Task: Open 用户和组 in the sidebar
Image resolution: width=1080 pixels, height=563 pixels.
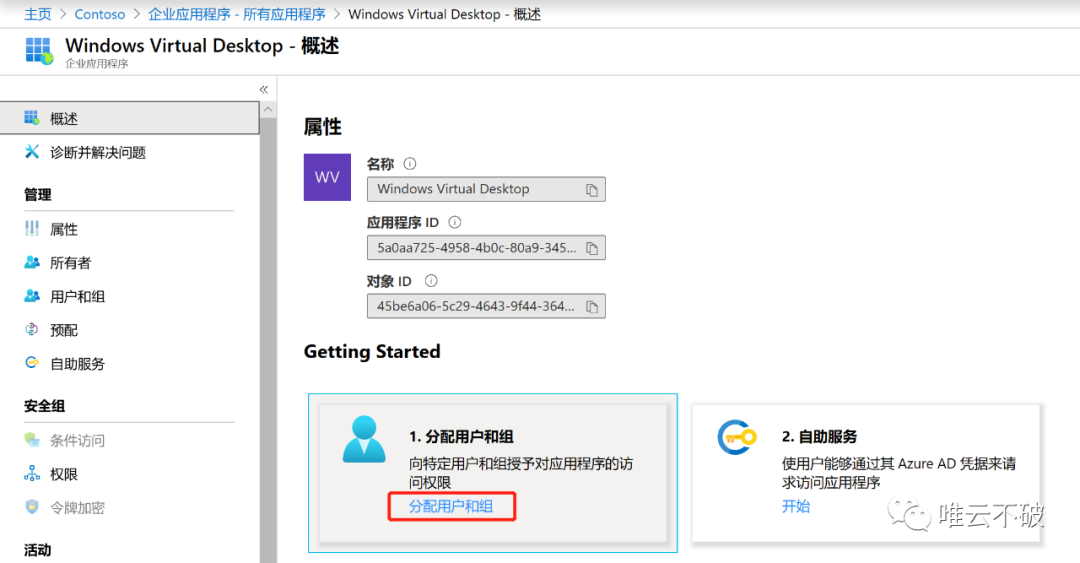Action: coord(77,297)
